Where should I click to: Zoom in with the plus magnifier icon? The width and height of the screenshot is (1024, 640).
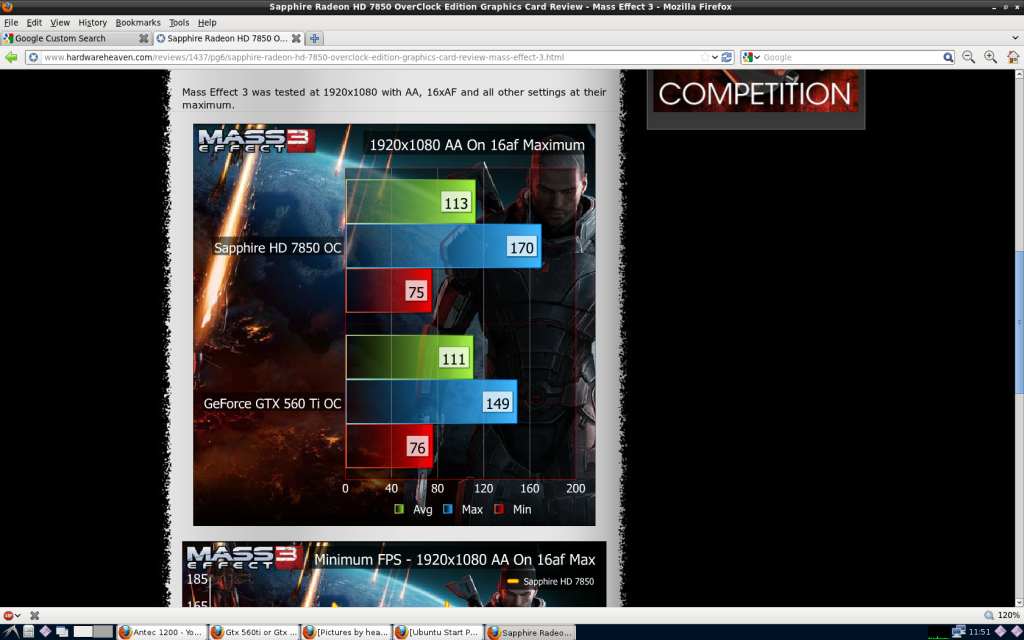point(991,57)
